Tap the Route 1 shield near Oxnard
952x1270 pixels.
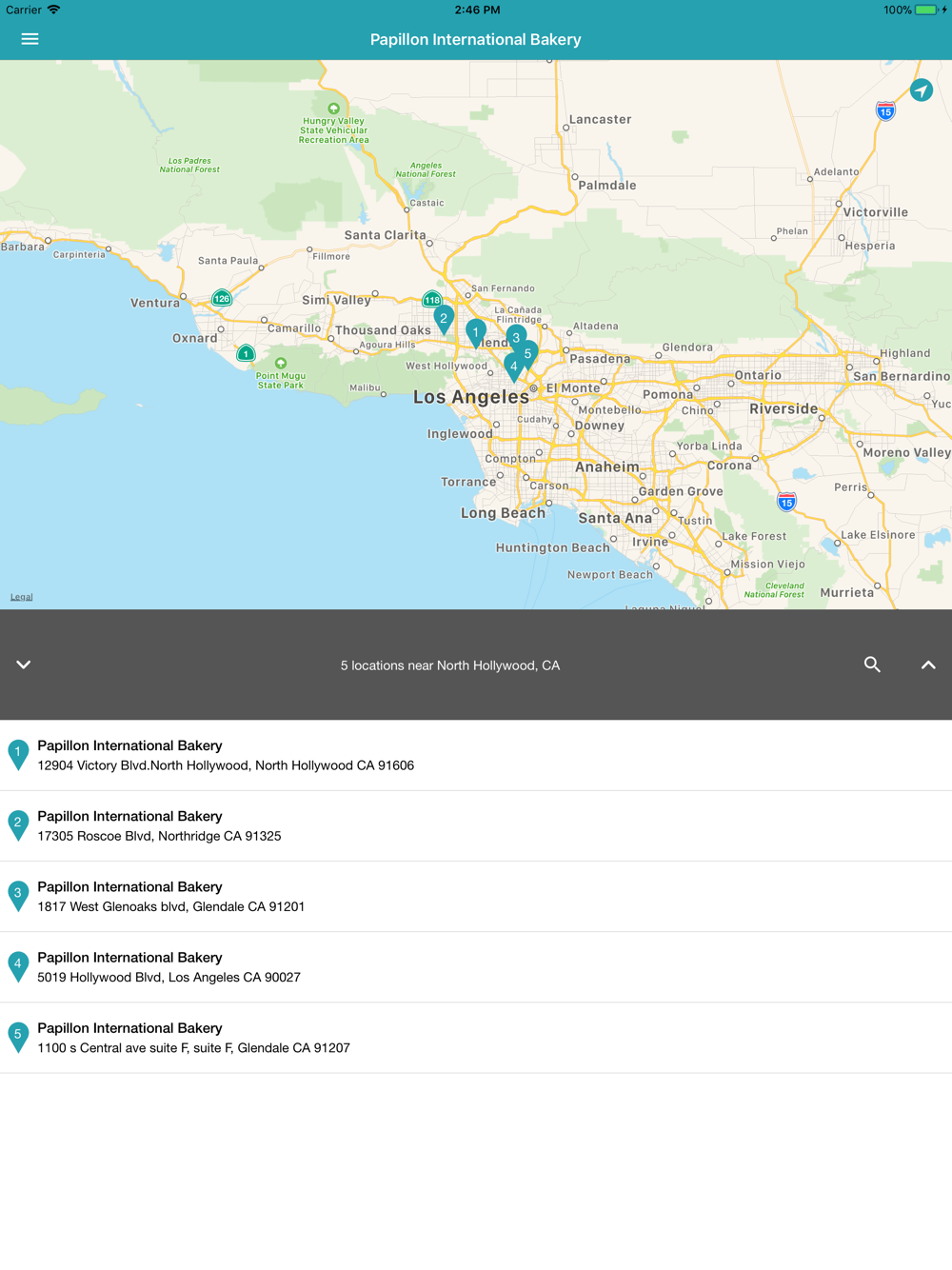tap(246, 353)
